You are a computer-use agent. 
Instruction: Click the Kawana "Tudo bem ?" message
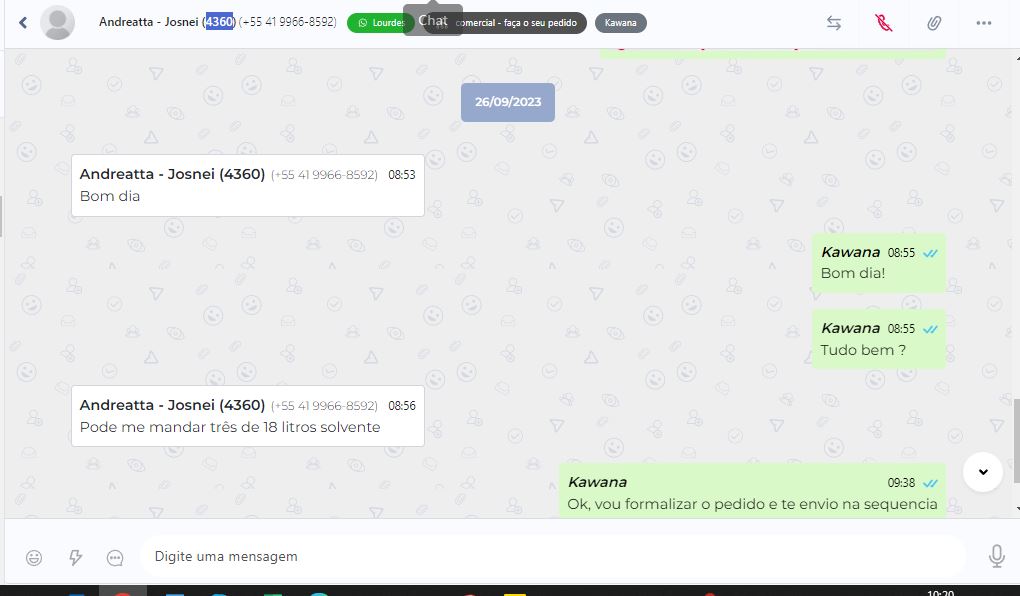tap(878, 339)
